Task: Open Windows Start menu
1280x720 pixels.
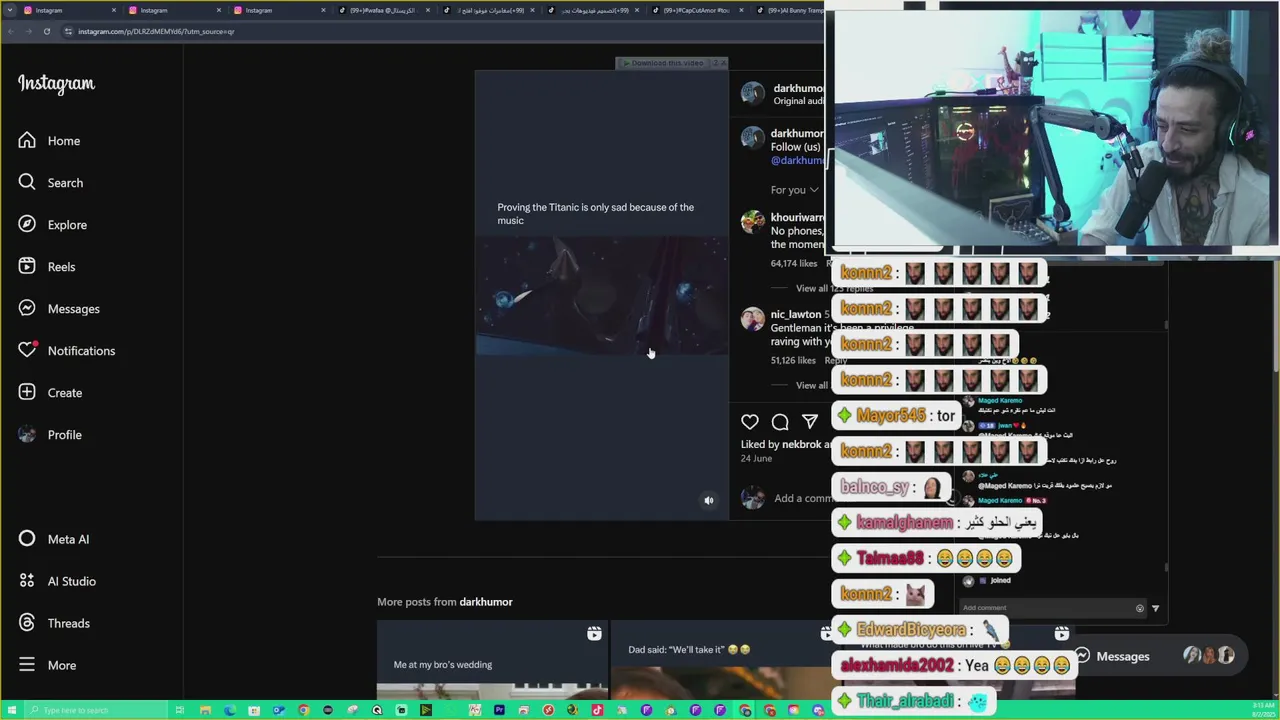Action: (10, 710)
